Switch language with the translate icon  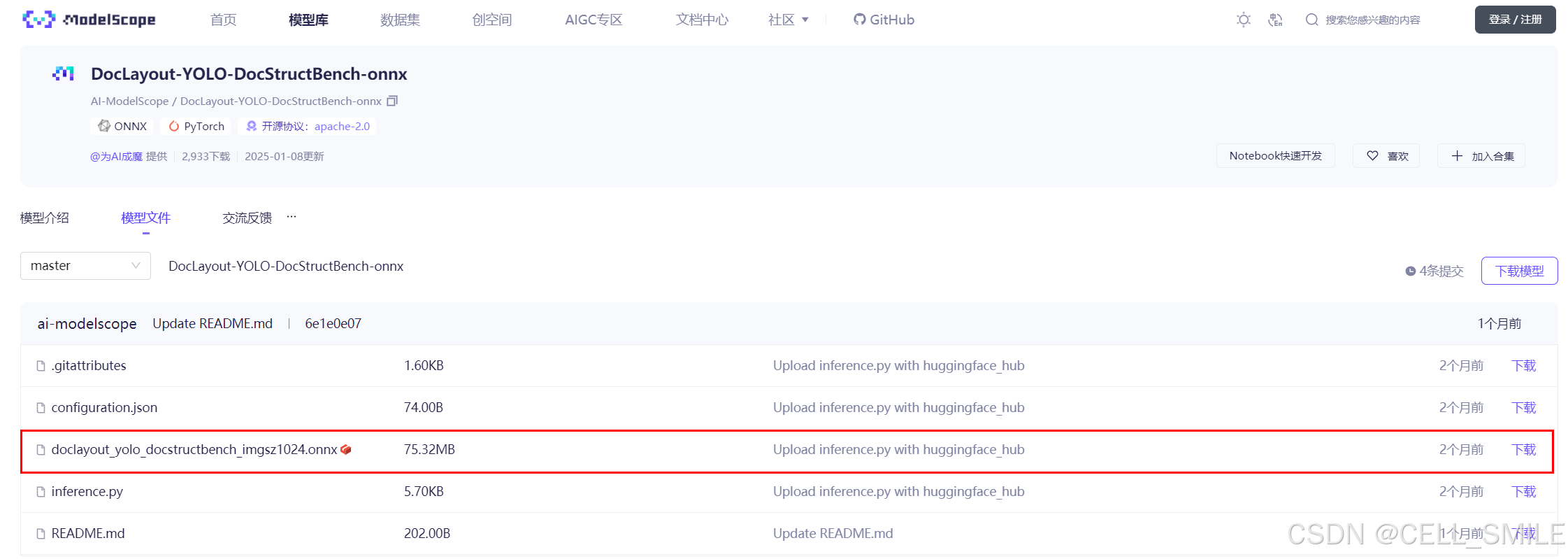(1275, 20)
